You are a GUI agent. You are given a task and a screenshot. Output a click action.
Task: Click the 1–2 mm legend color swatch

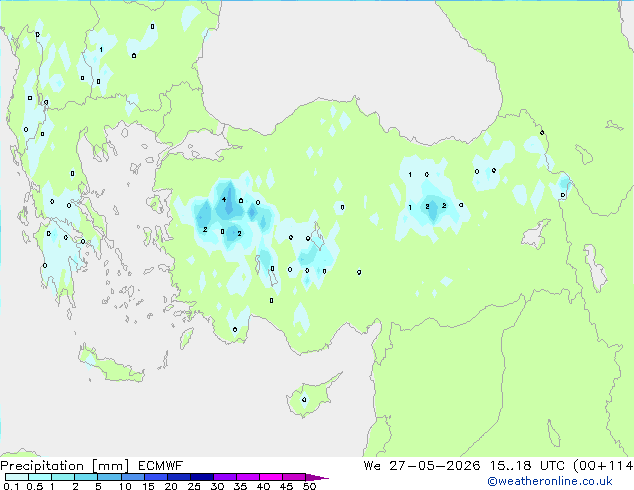click(x=63, y=477)
